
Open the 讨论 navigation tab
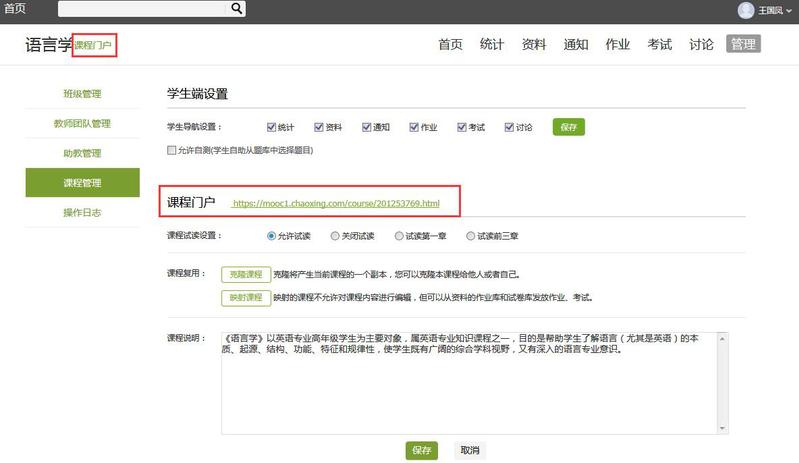click(701, 44)
